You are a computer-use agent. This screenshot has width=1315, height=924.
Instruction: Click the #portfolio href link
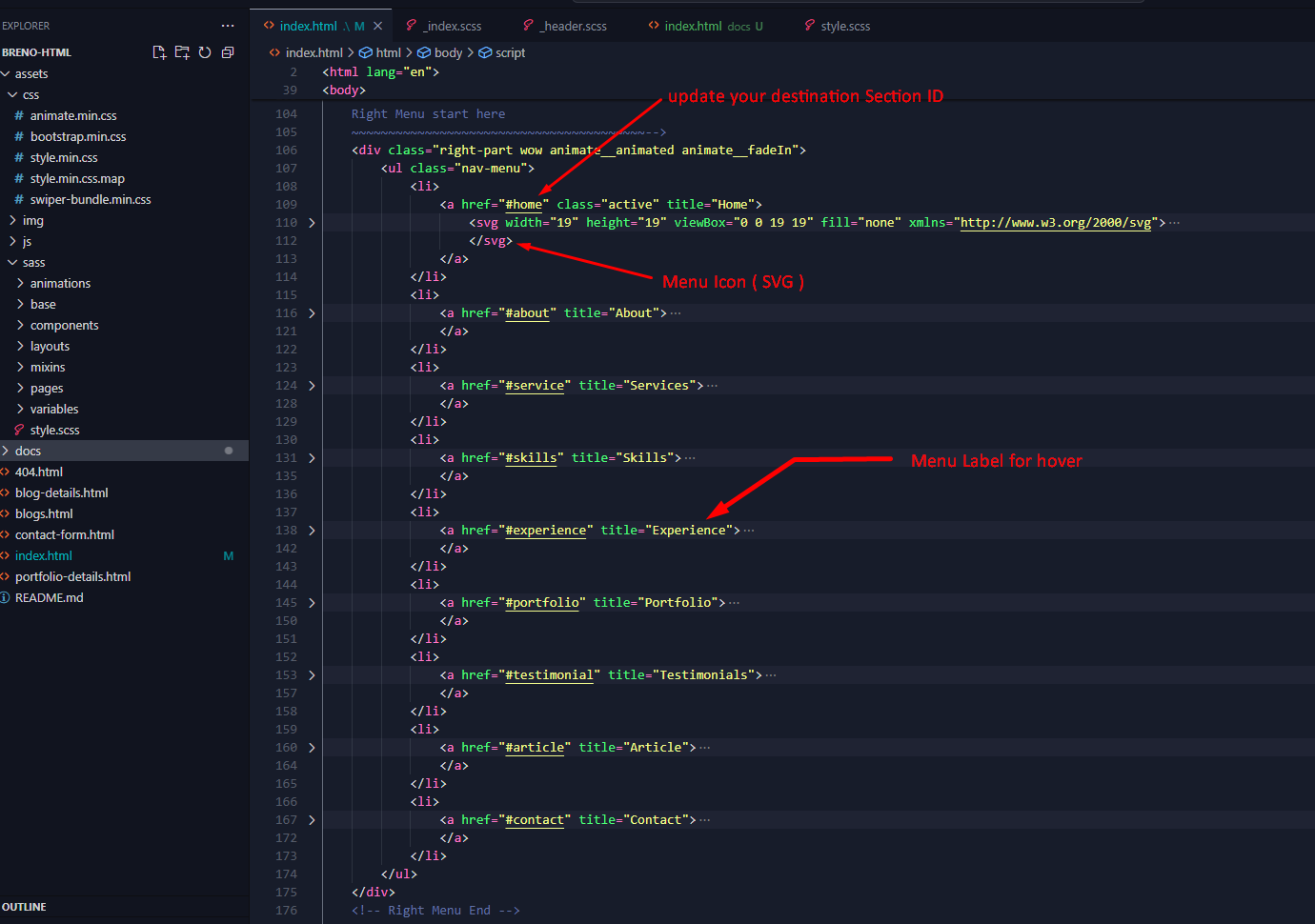click(542, 603)
